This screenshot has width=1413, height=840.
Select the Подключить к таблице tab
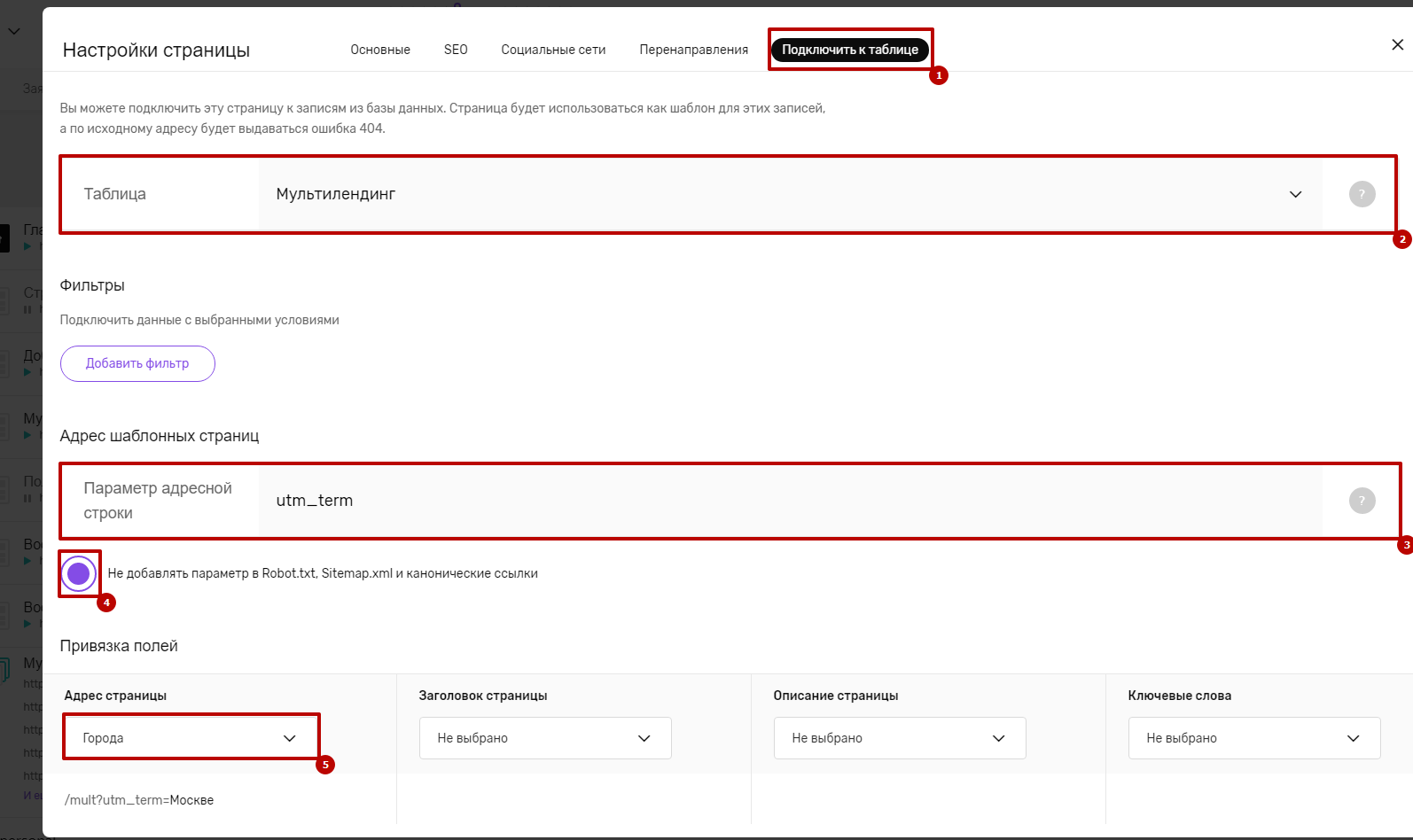850,50
